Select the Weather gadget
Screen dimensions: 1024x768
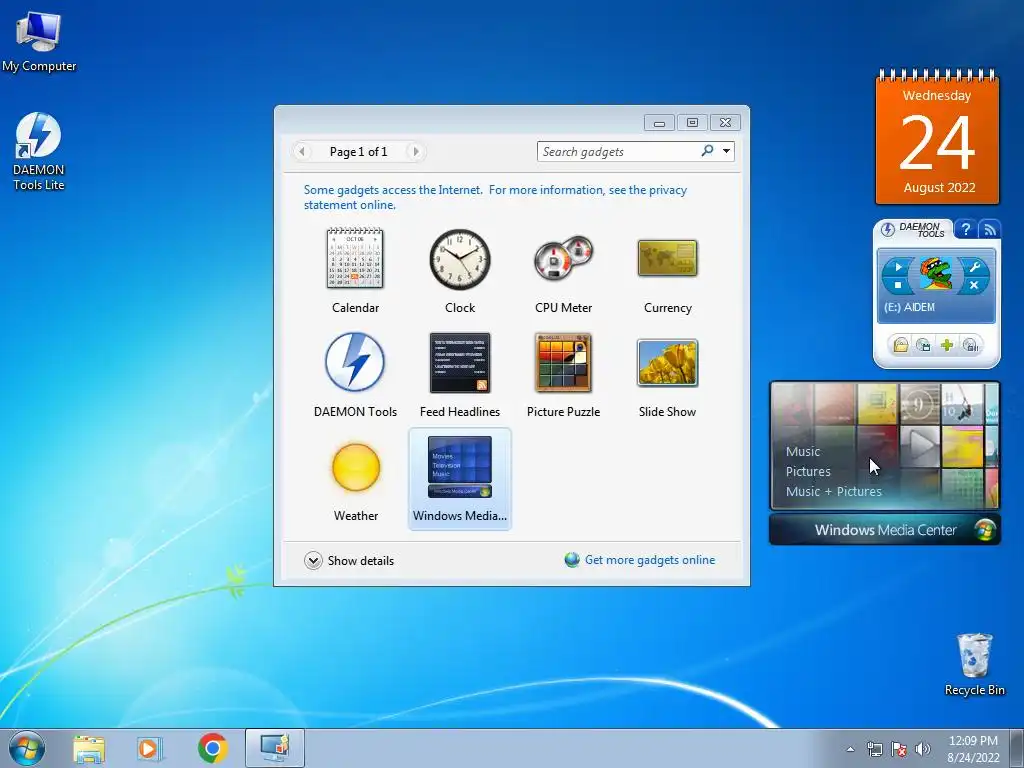click(355, 479)
